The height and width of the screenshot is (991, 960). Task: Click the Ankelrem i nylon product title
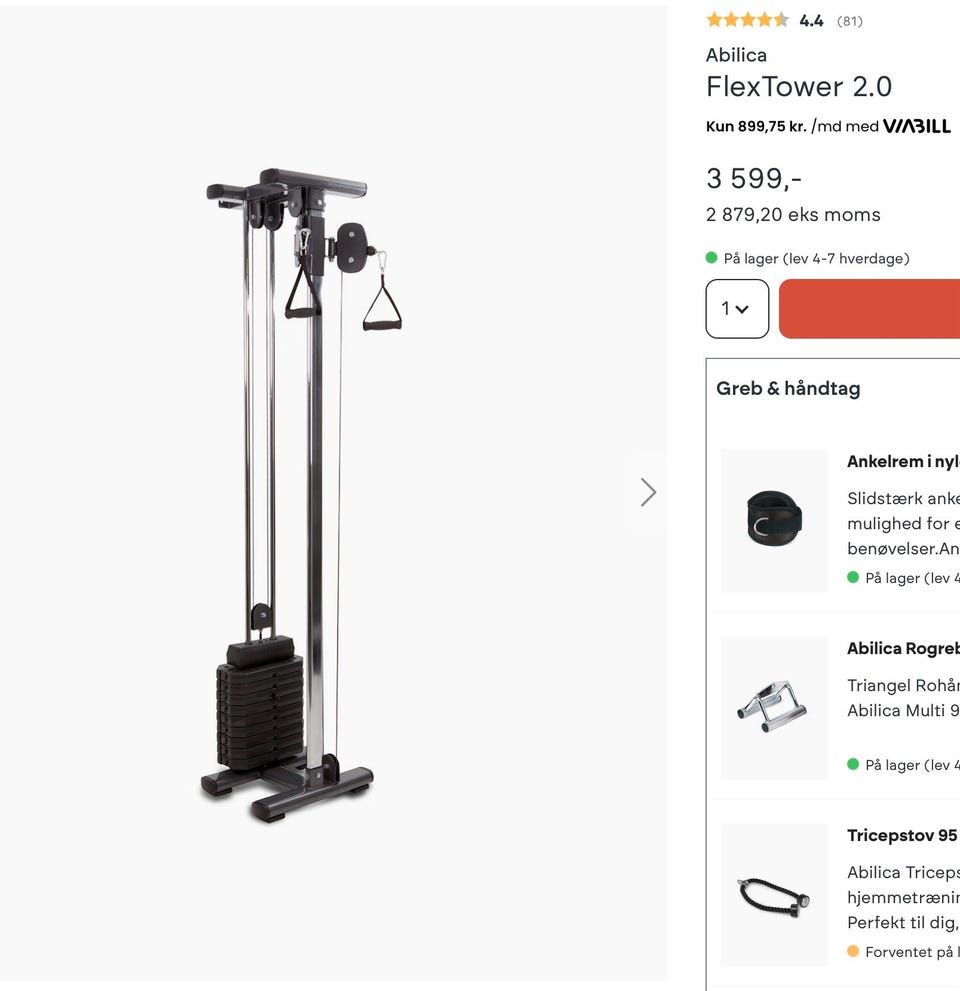(903, 461)
